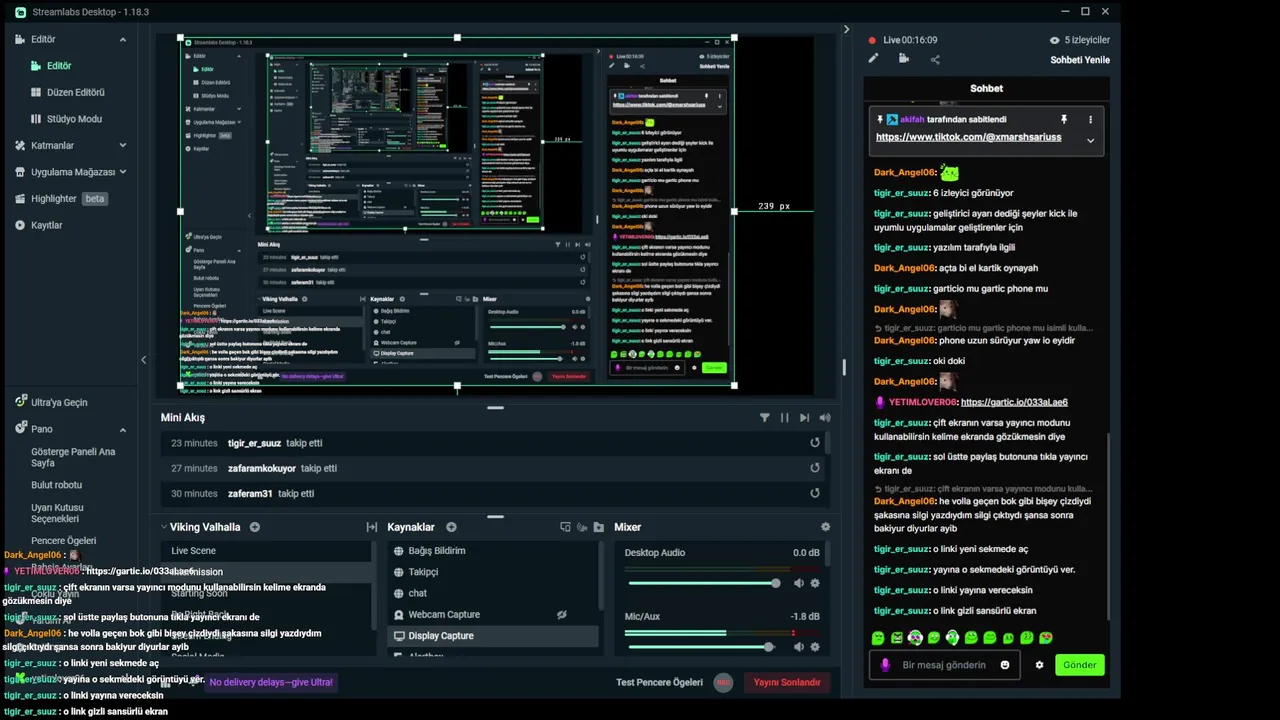Toggle recording with the REC button
The width and height of the screenshot is (1280, 720).
(x=723, y=682)
